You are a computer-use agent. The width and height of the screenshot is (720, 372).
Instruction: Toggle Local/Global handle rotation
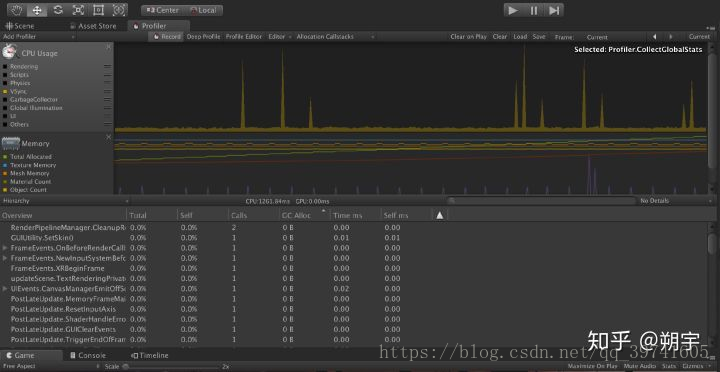(203, 10)
